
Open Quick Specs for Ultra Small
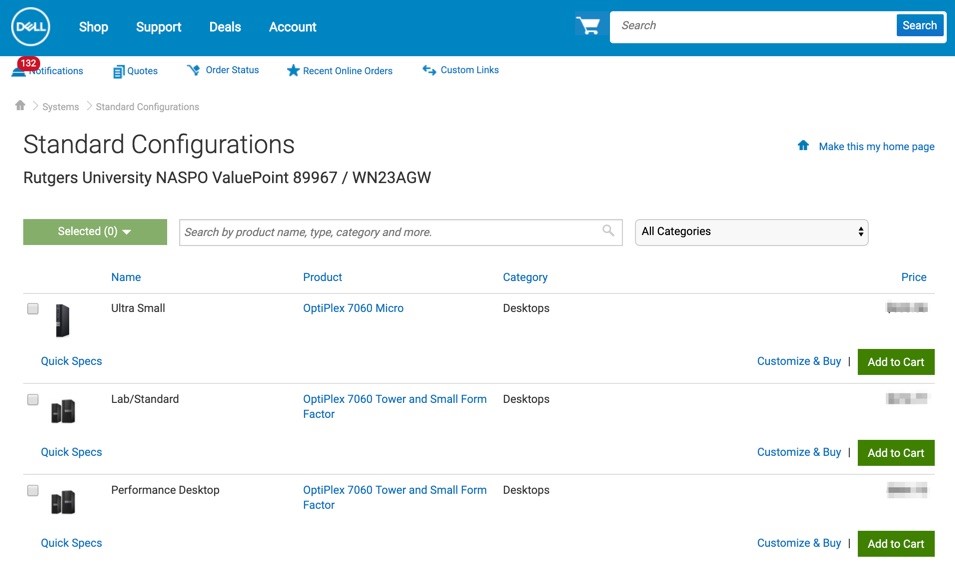(x=71, y=361)
